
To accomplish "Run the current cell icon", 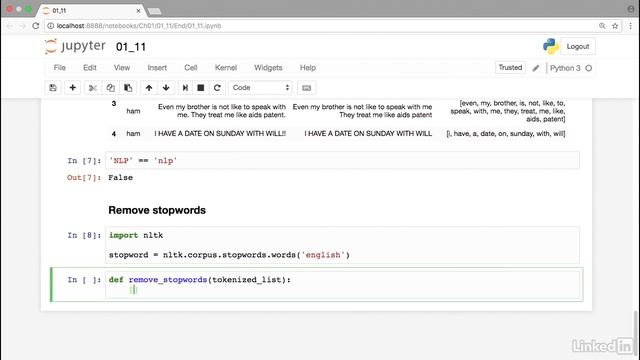I will (x=185, y=88).
